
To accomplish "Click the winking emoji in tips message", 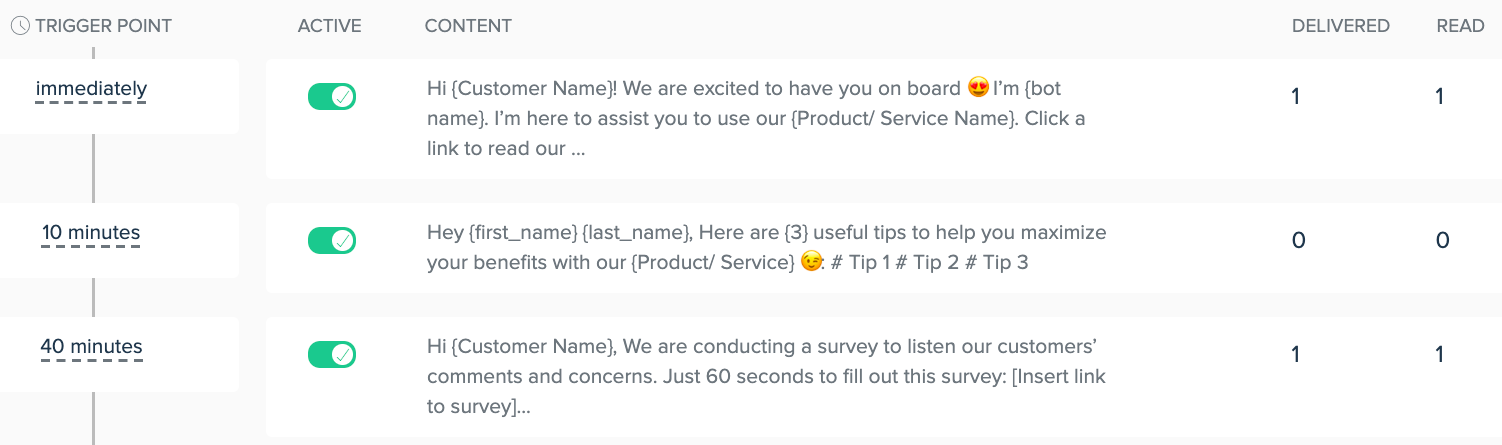I will point(812,262).
